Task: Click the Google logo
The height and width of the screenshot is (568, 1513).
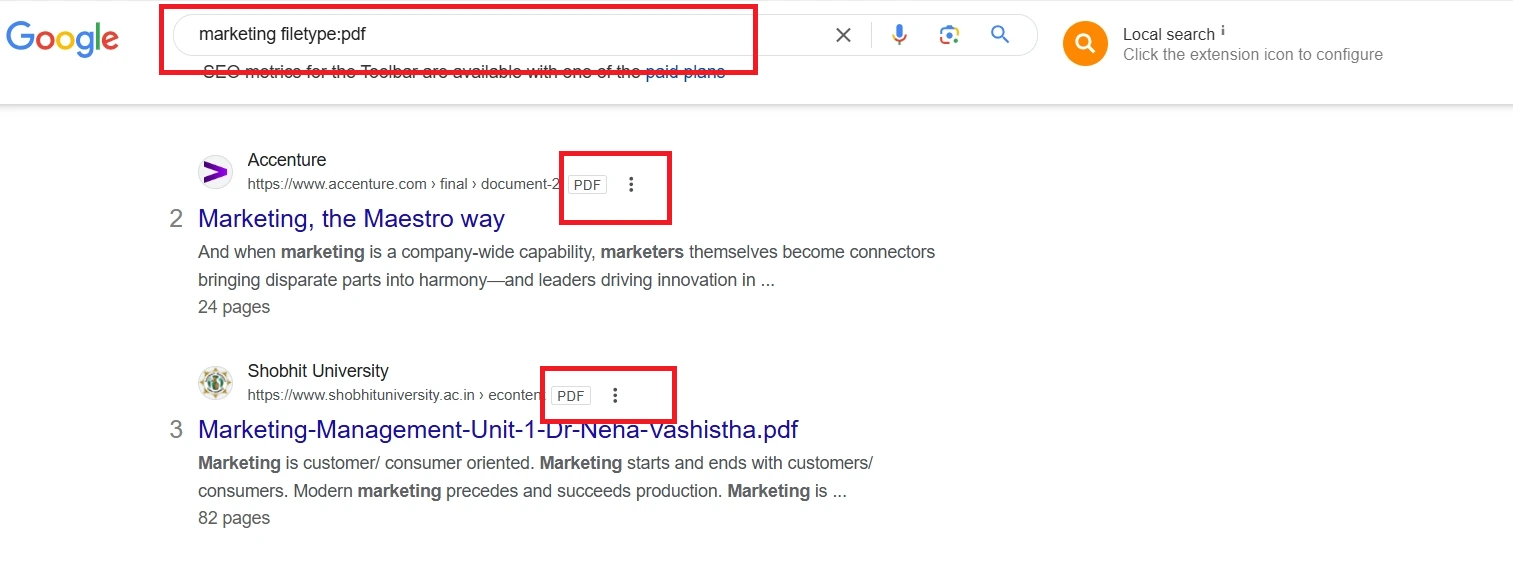Action: pyautogui.click(x=62, y=37)
